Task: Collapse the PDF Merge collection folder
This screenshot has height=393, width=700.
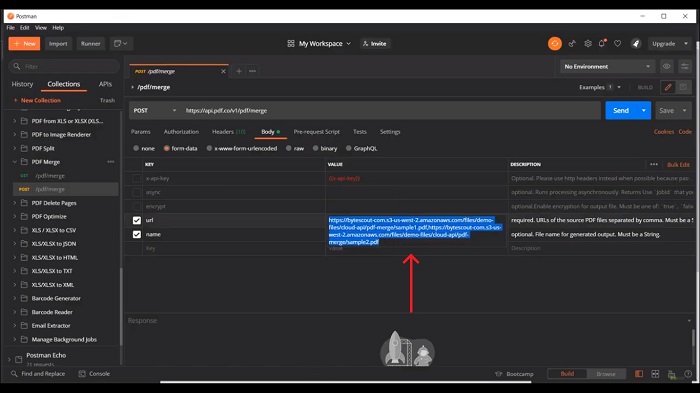Action: (15, 162)
